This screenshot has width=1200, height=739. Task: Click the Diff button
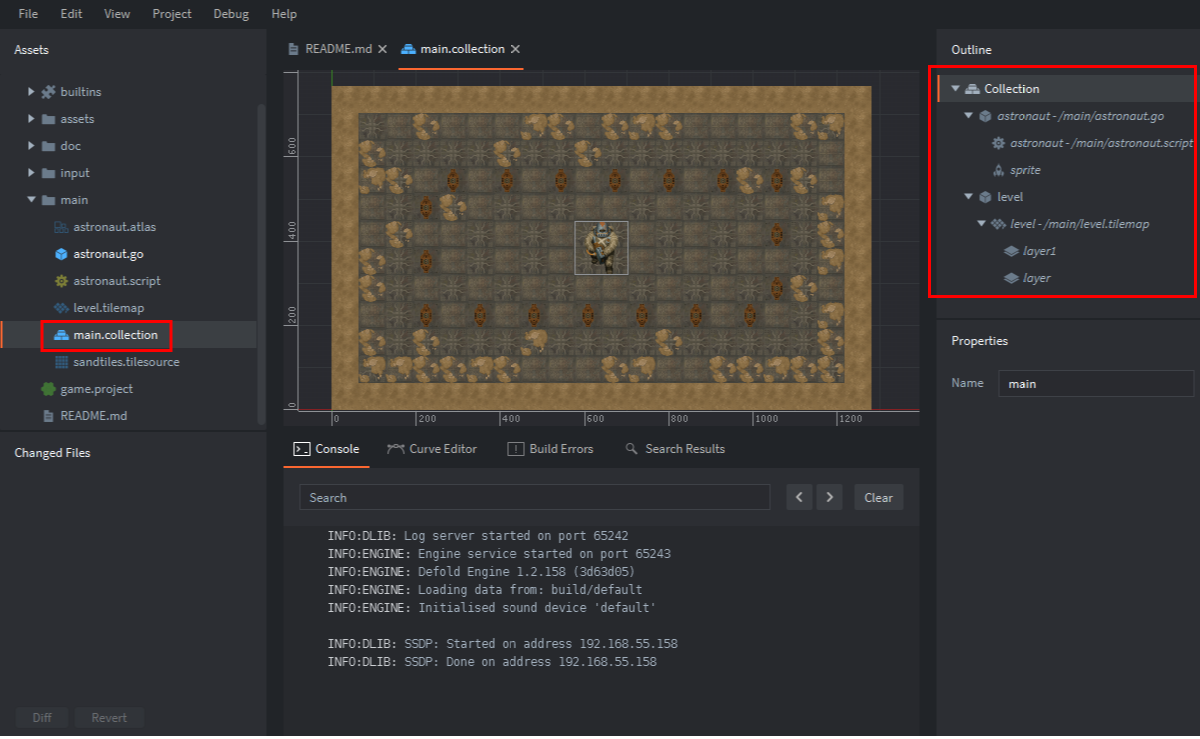(42, 717)
